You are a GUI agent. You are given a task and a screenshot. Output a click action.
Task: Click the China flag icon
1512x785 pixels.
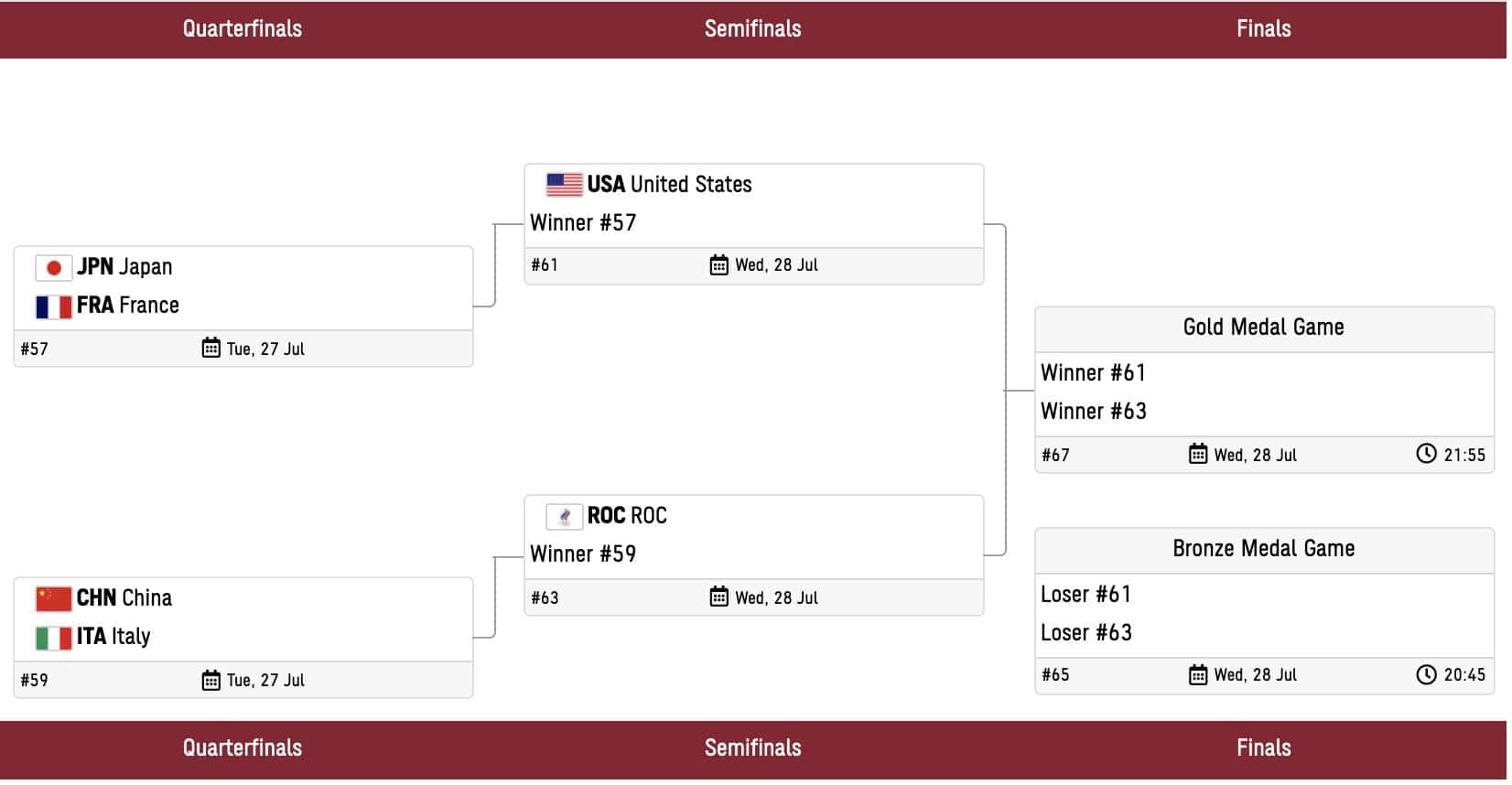53,599
